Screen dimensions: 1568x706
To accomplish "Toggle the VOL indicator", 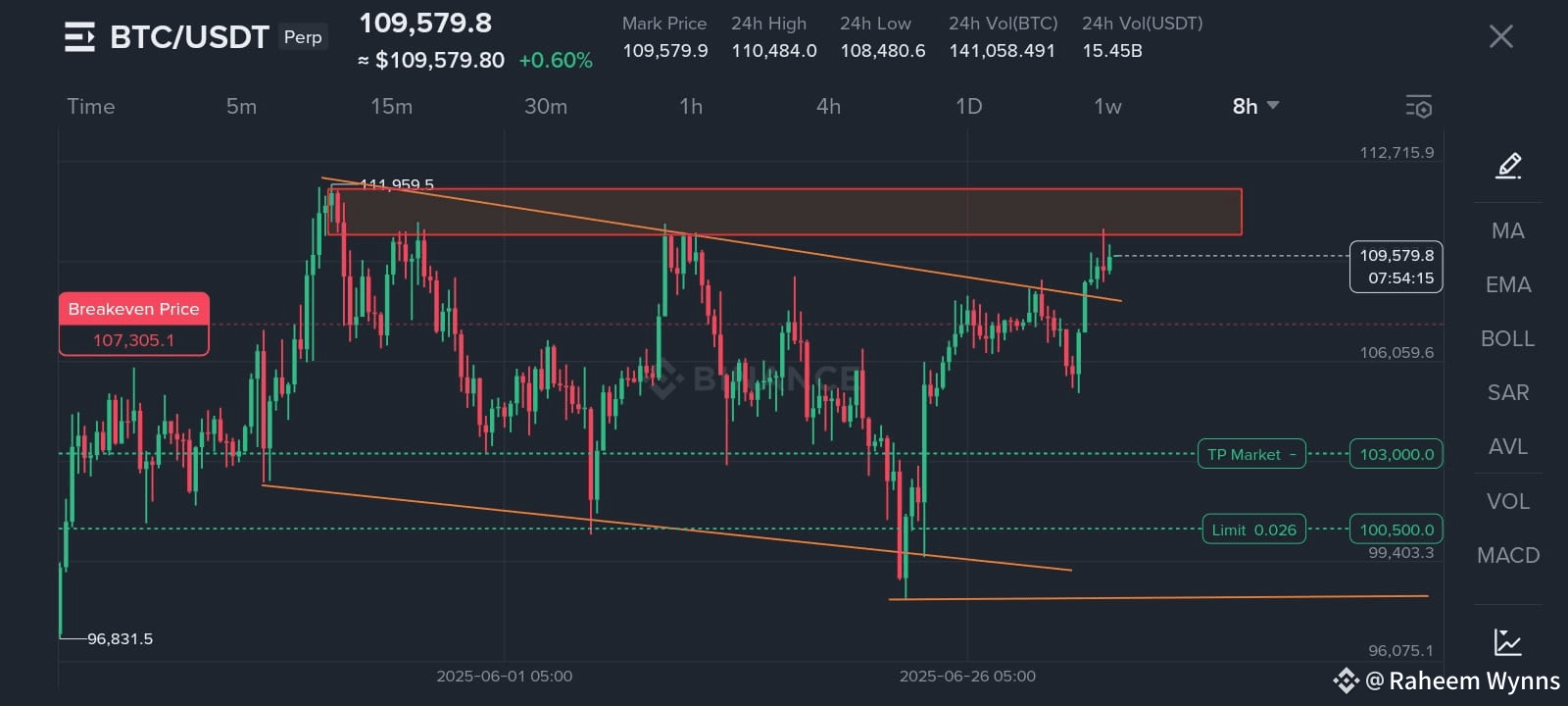I will click(x=1507, y=501).
